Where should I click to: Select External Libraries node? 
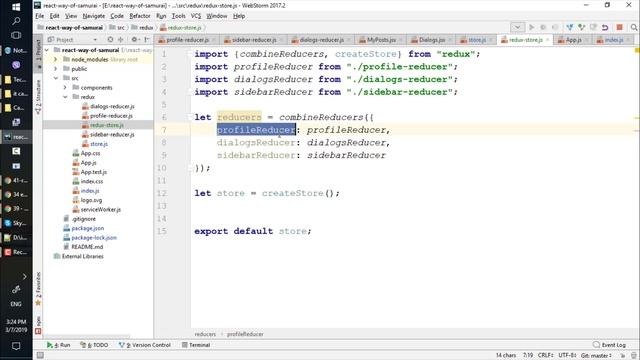pos(82,256)
